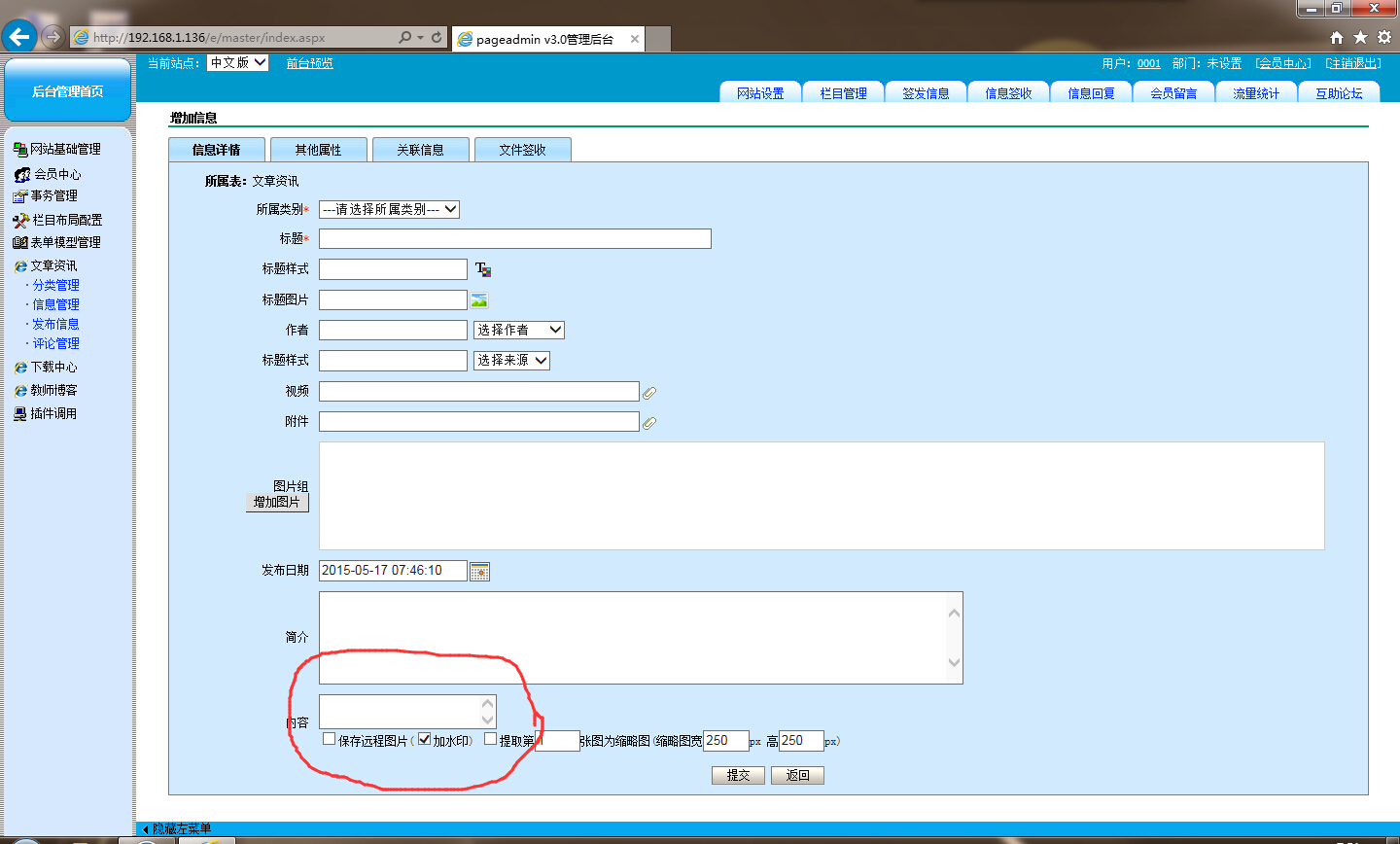Open the browser favorites star icon

coord(1360,37)
